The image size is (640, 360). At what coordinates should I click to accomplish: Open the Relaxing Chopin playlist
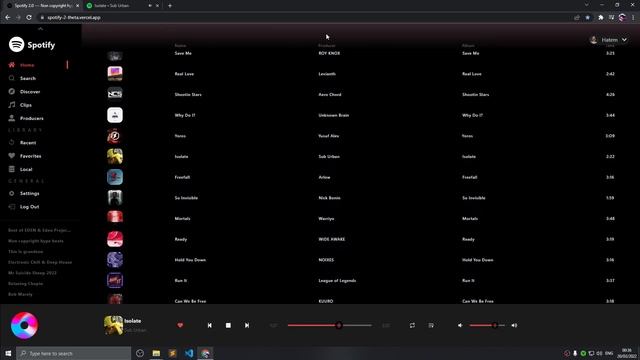(25, 283)
